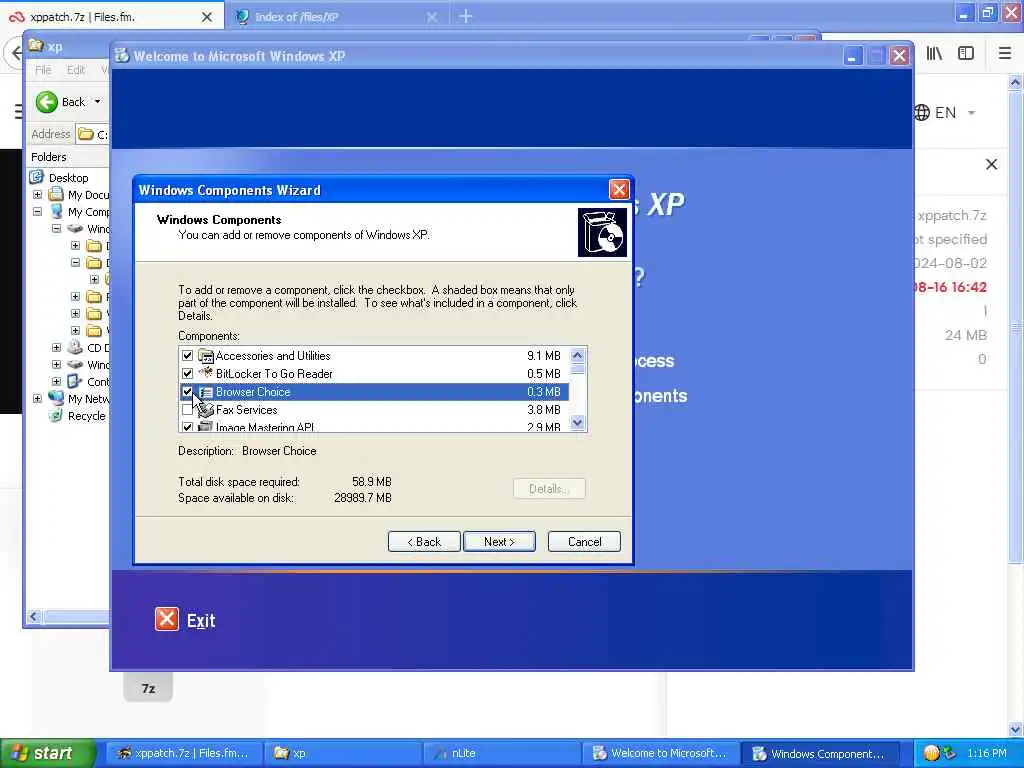Viewport: 1024px width, 768px height.
Task: Open the Back history dropdown arrow in Explorer
Action: (x=97, y=102)
